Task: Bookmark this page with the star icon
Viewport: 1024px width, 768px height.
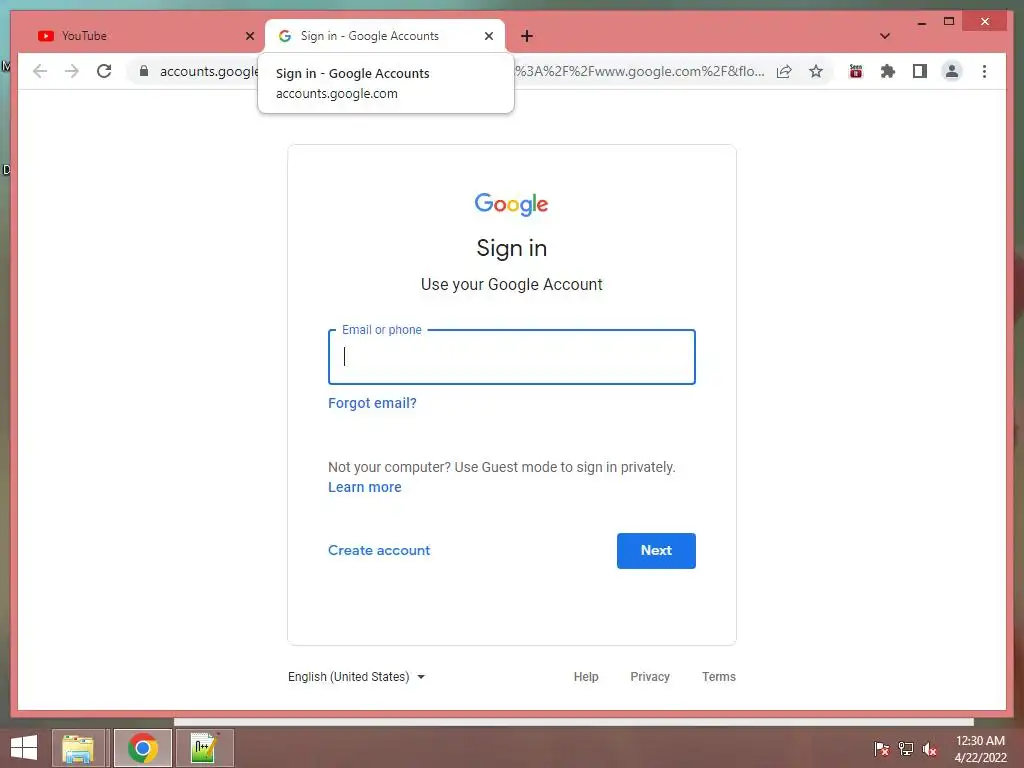Action: click(816, 71)
